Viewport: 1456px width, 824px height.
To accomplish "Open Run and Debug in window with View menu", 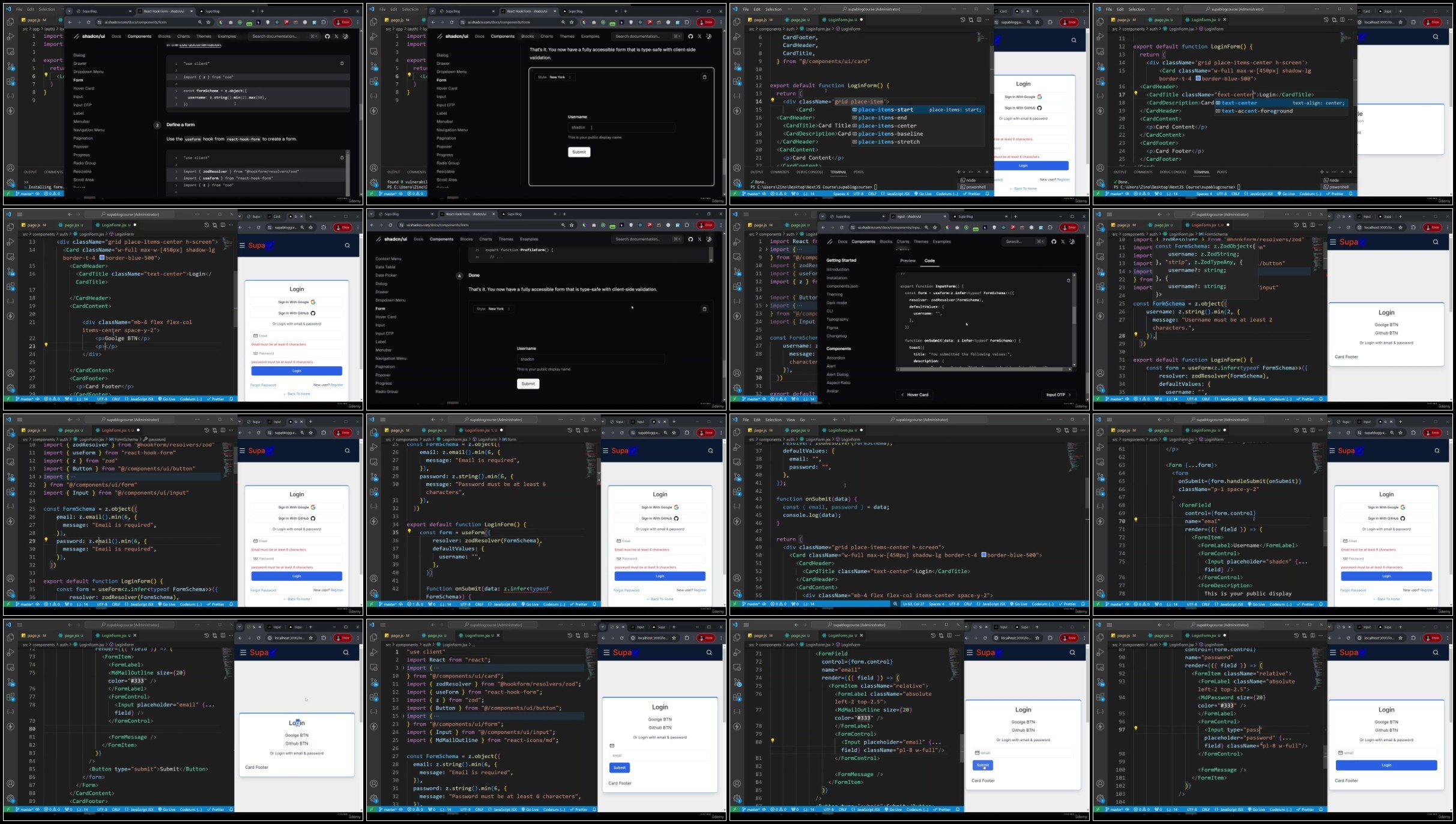I will tap(737, 447).
